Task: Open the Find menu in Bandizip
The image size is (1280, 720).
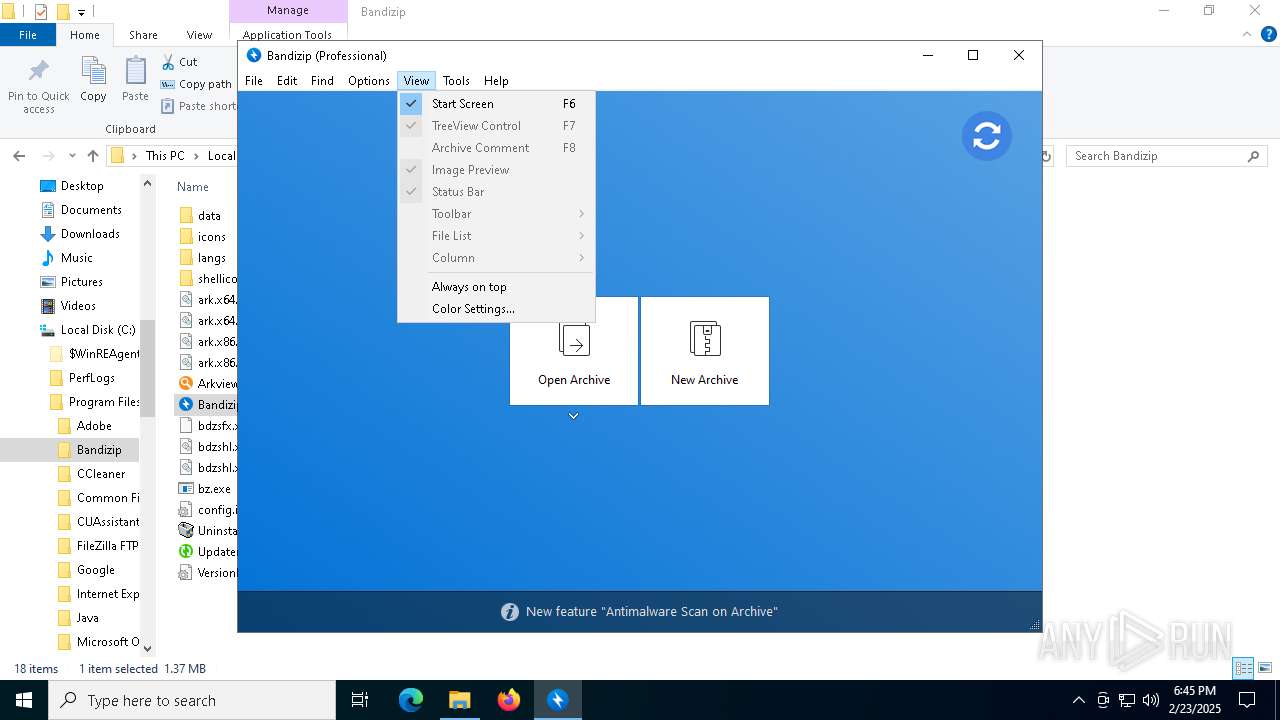Action: coord(322,81)
